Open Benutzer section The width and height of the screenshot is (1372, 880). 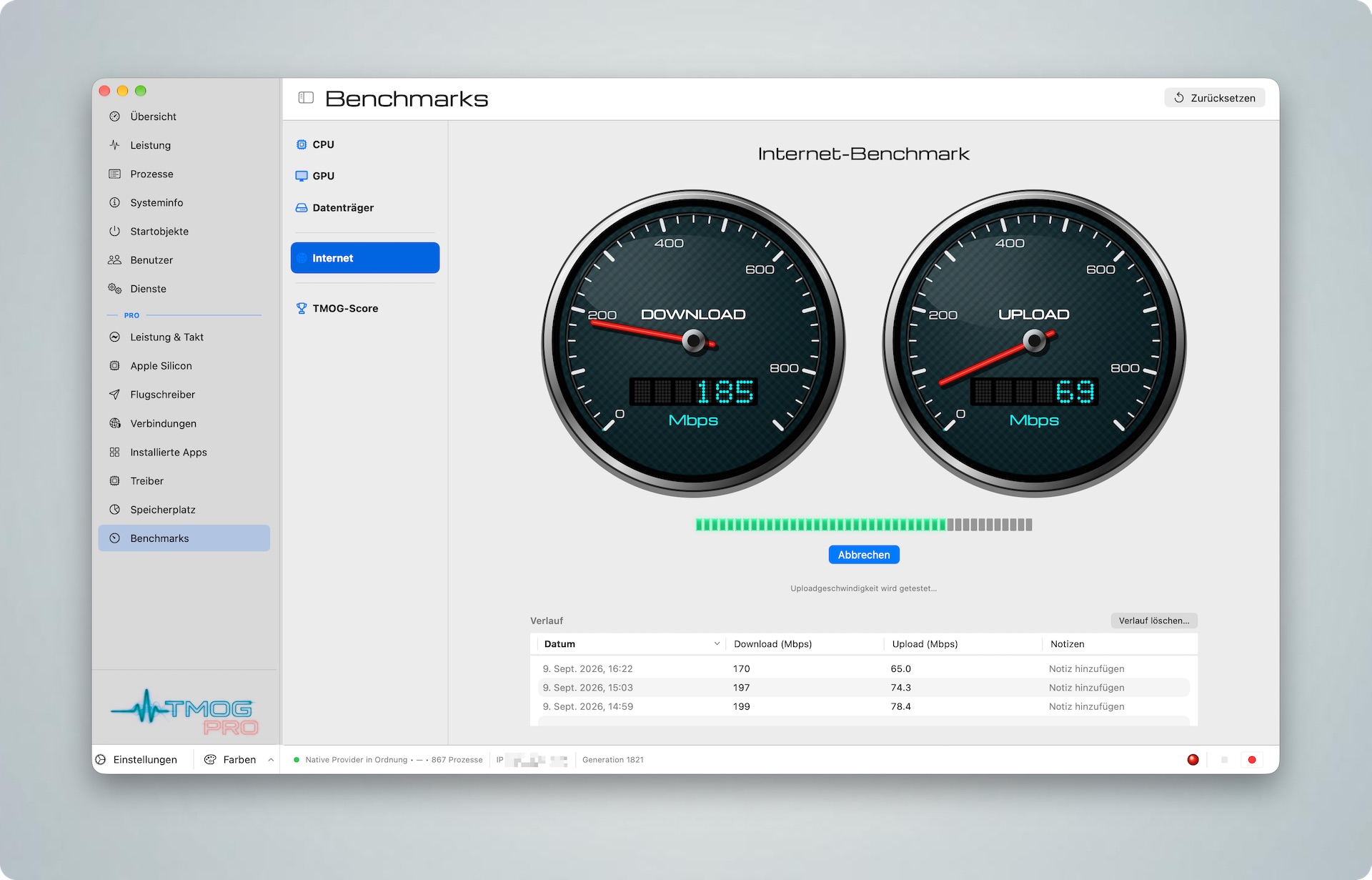(x=184, y=259)
